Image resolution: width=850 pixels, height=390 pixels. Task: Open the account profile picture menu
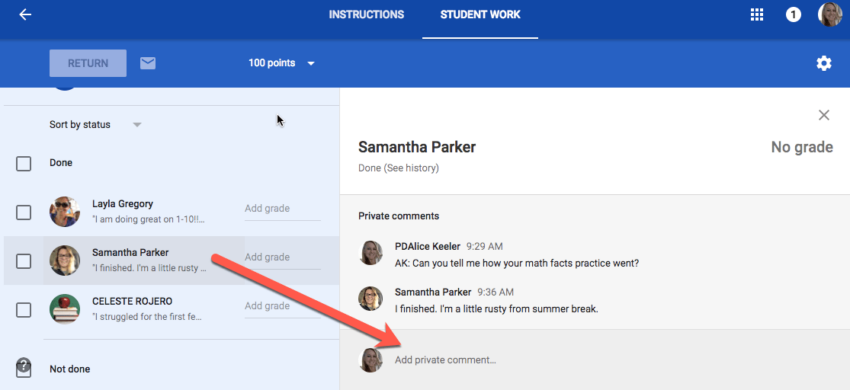830,14
